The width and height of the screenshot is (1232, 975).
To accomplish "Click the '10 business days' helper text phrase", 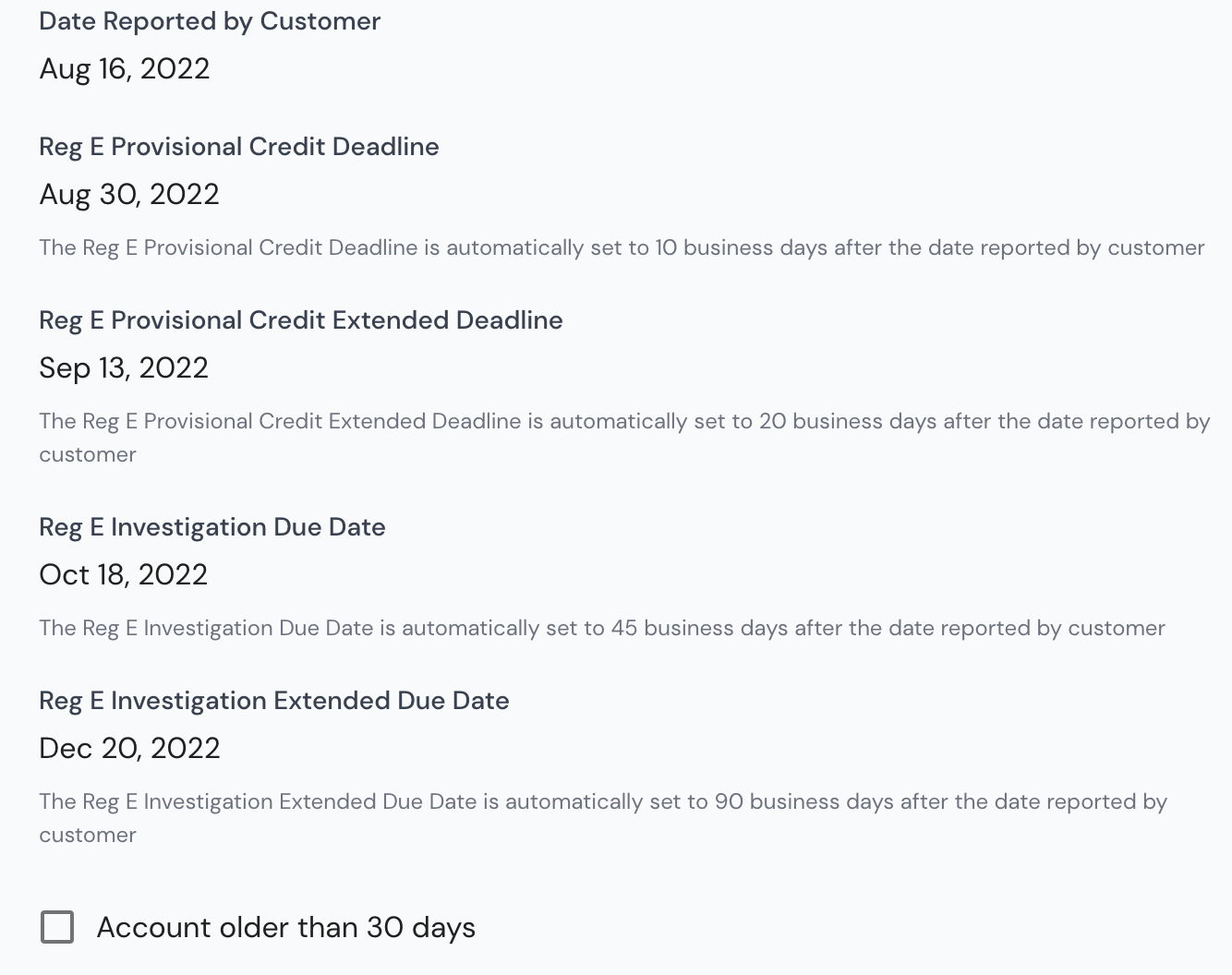I will coord(742,247).
